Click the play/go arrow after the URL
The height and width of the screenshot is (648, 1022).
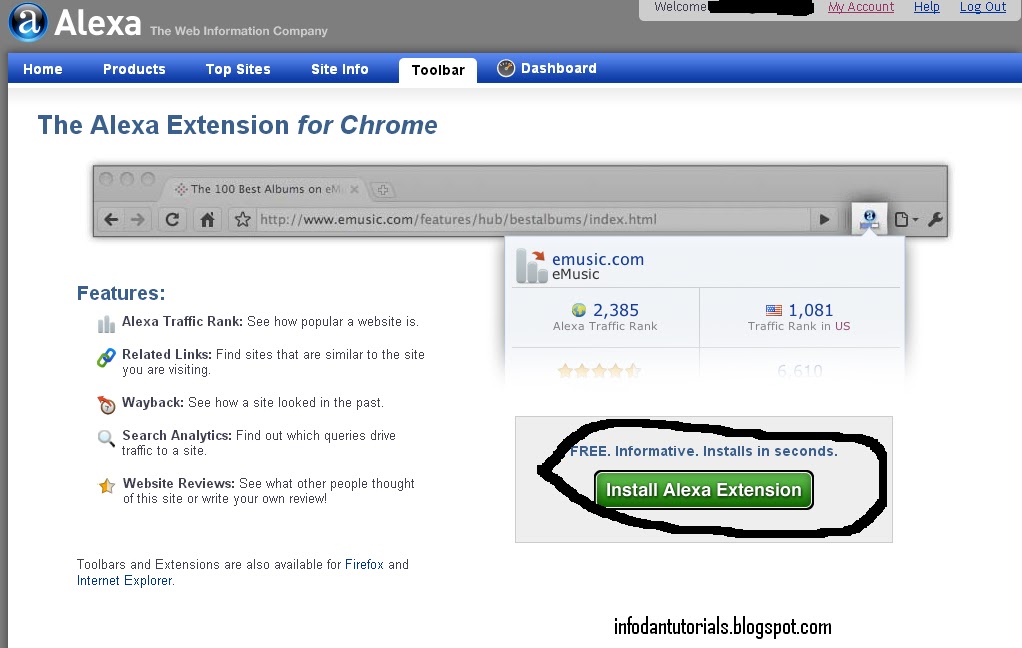[825, 220]
